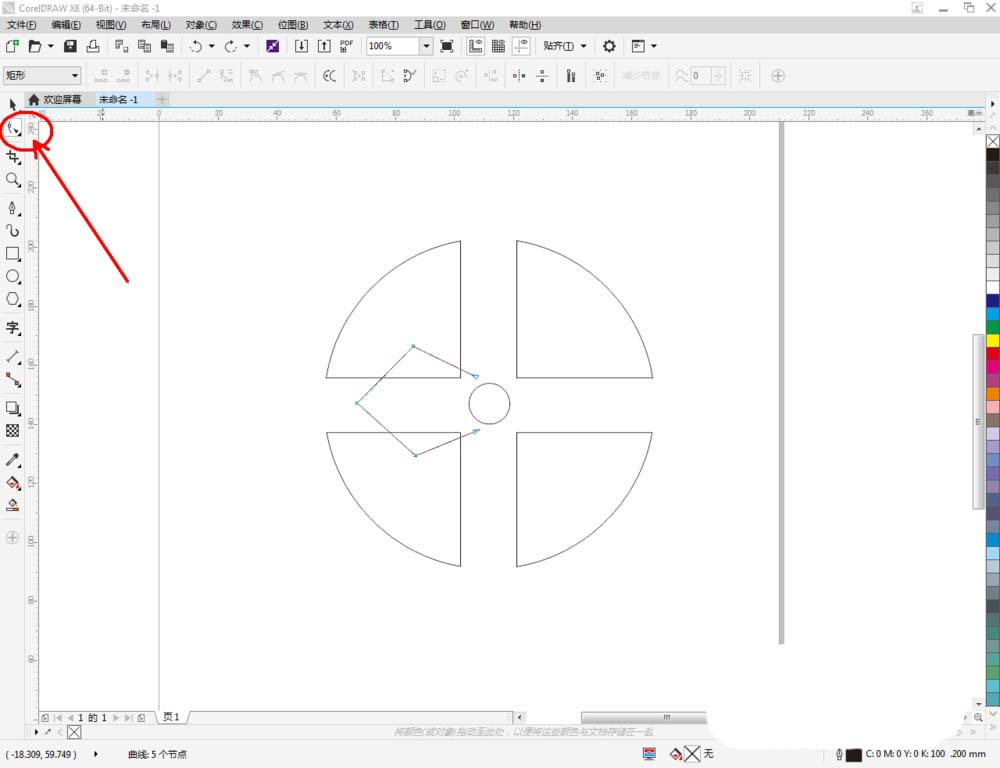
Task: Select the Artistic Media tool
Action: (x=12, y=230)
